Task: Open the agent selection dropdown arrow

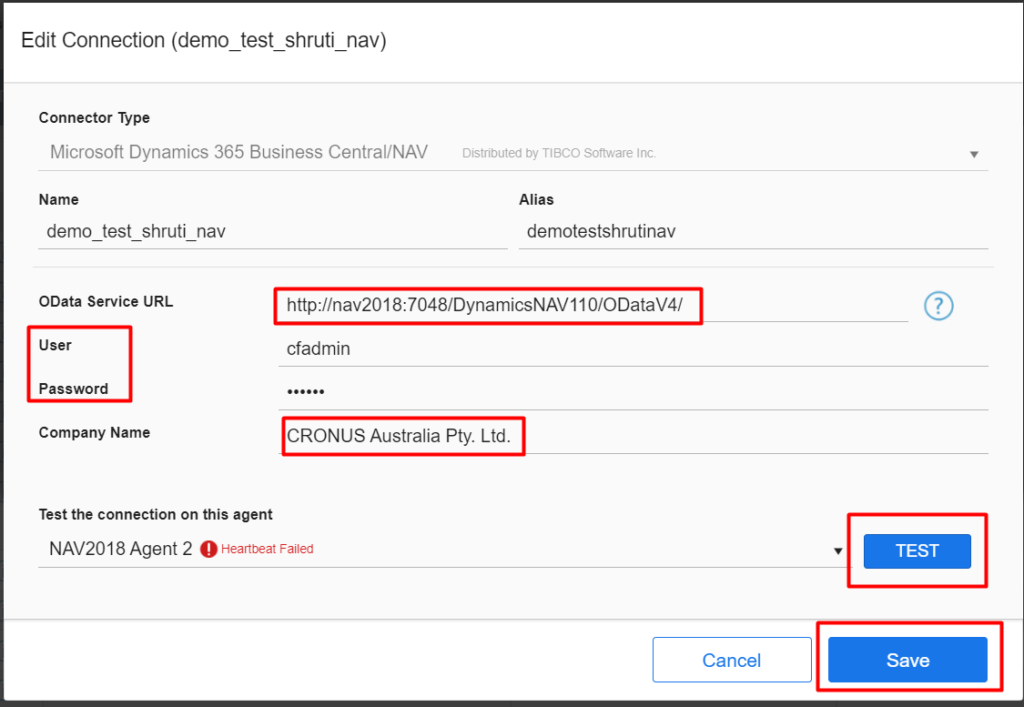Action: point(838,551)
